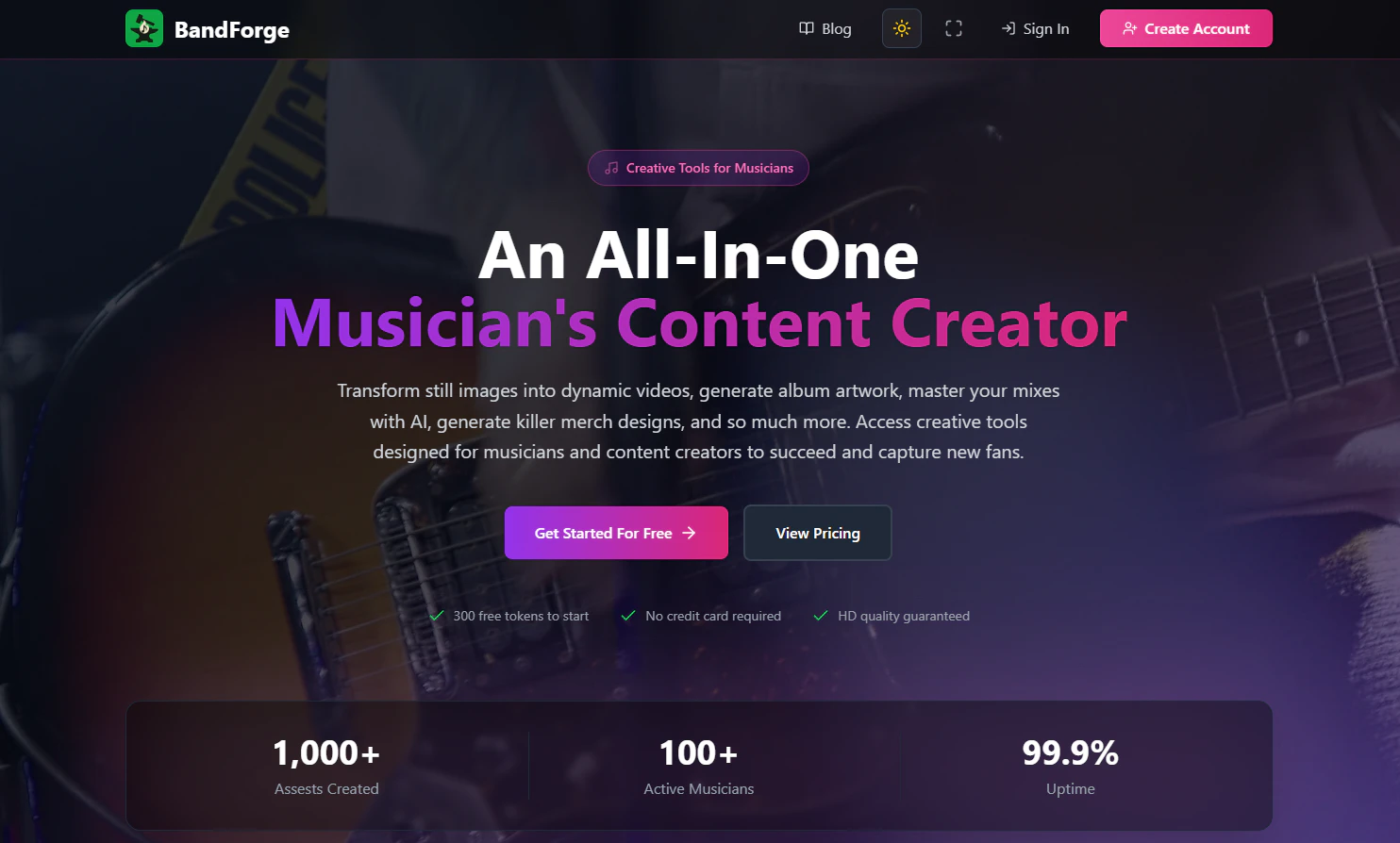Click the Sign In arrow icon
Image resolution: width=1400 pixels, height=843 pixels.
1008,28
